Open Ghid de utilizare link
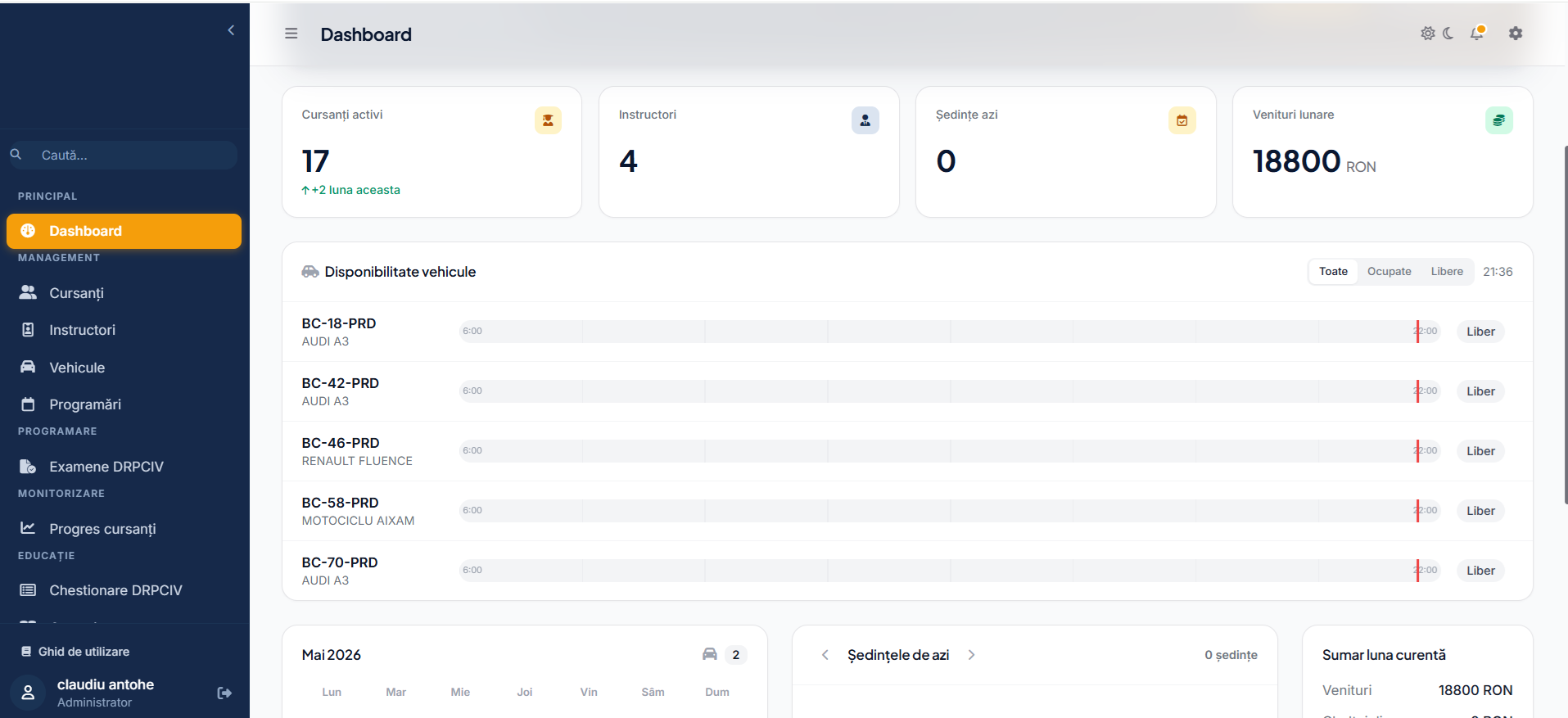1568x718 pixels. coord(75,652)
